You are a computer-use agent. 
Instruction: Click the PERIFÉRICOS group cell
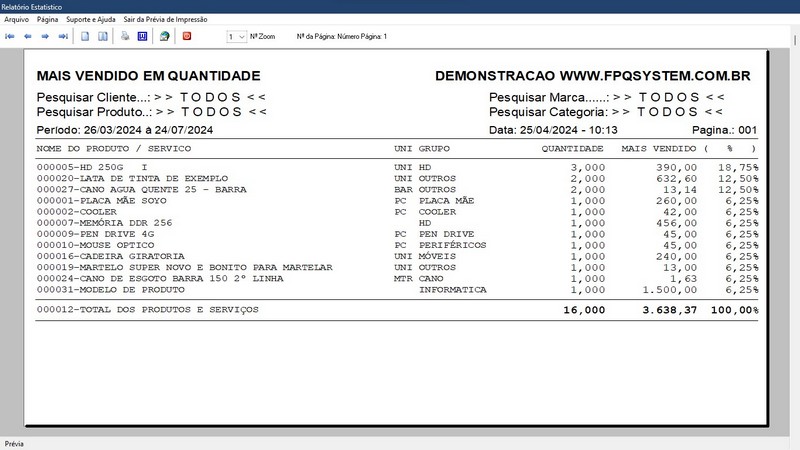coord(453,245)
